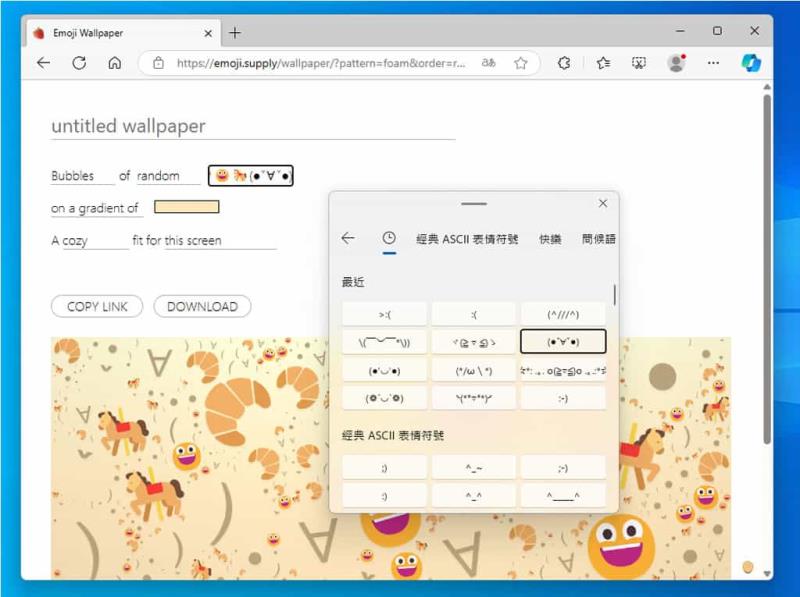The image size is (800, 597).
Task: Select the recently used clock tab
Action: [389, 238]
